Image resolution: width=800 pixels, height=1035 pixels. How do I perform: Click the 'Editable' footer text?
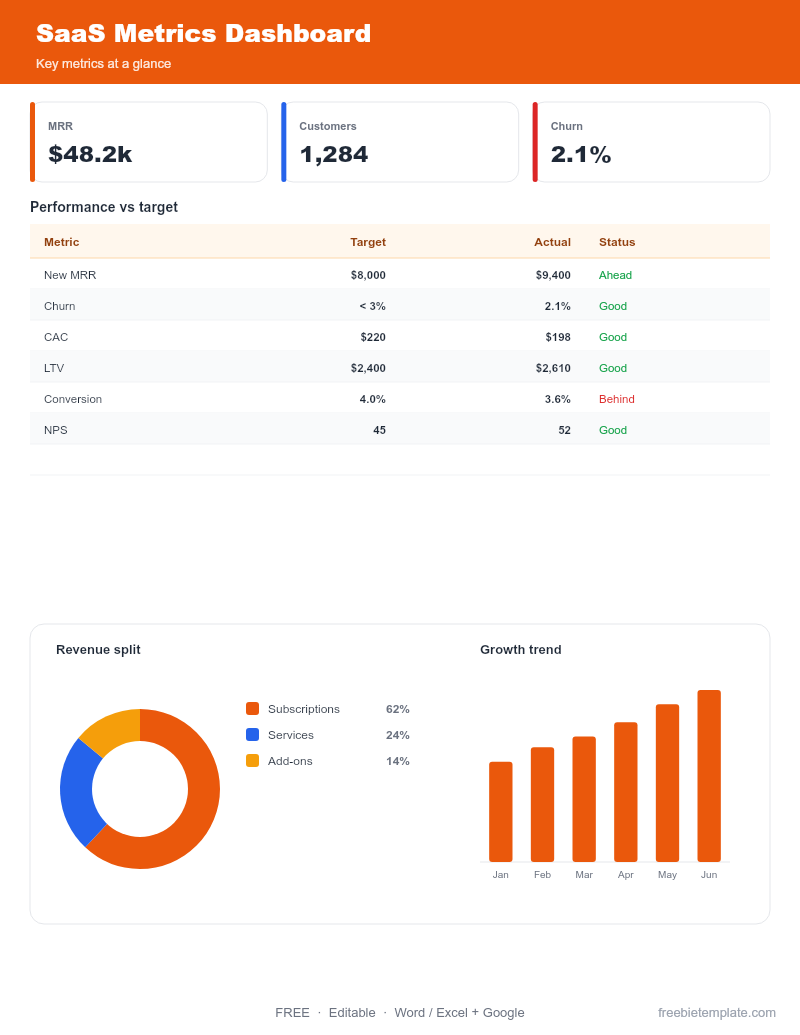[352, 1013]
